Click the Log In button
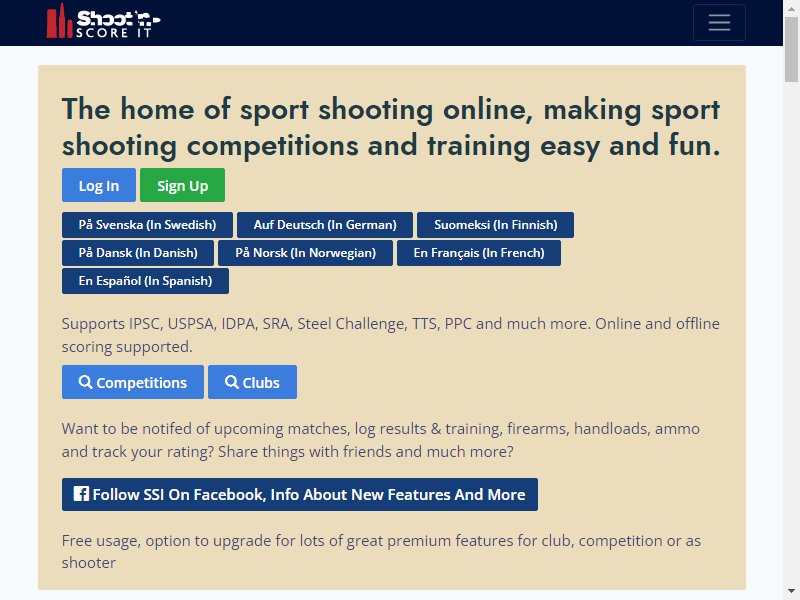The image size is (800, 600). (99, 185)
